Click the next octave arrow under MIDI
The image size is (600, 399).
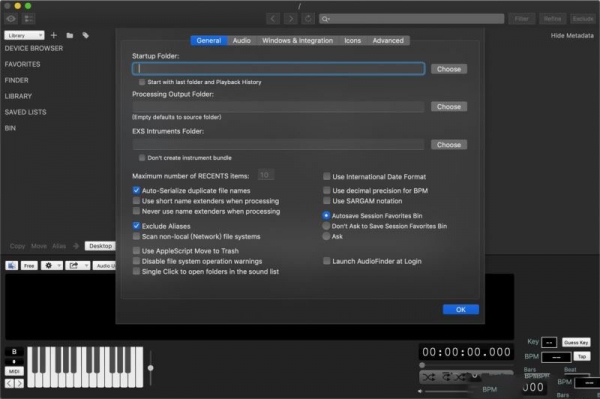coord(19,383)
